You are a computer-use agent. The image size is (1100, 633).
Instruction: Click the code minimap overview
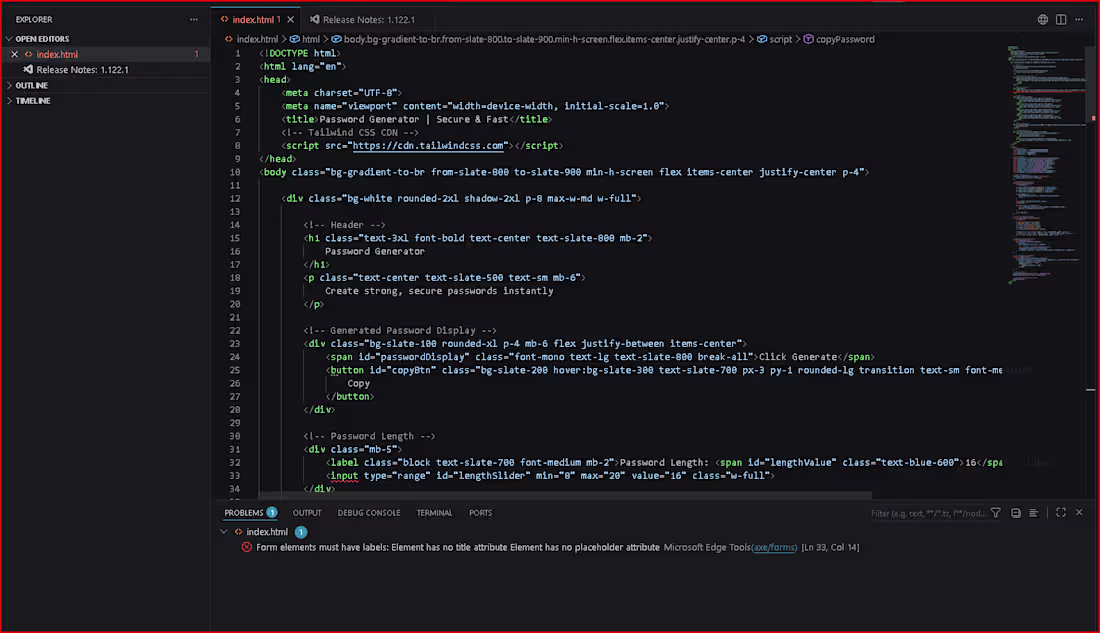[x=1047, y=165]
